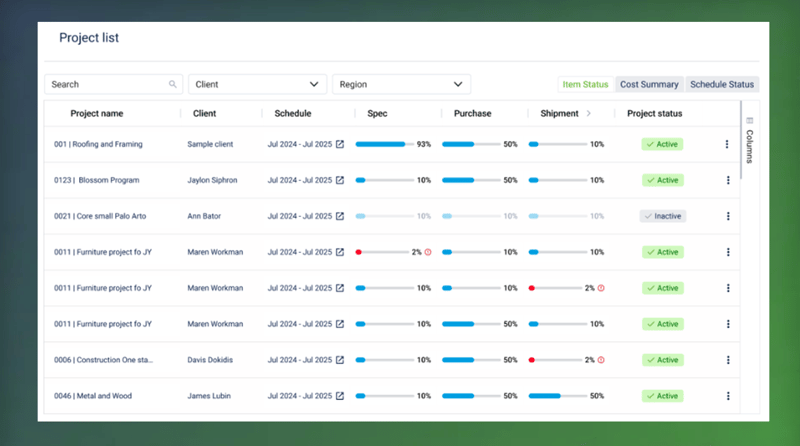Click client name Ann Bator
Screen dimensions: 800x446
click(x=204, y=216)
